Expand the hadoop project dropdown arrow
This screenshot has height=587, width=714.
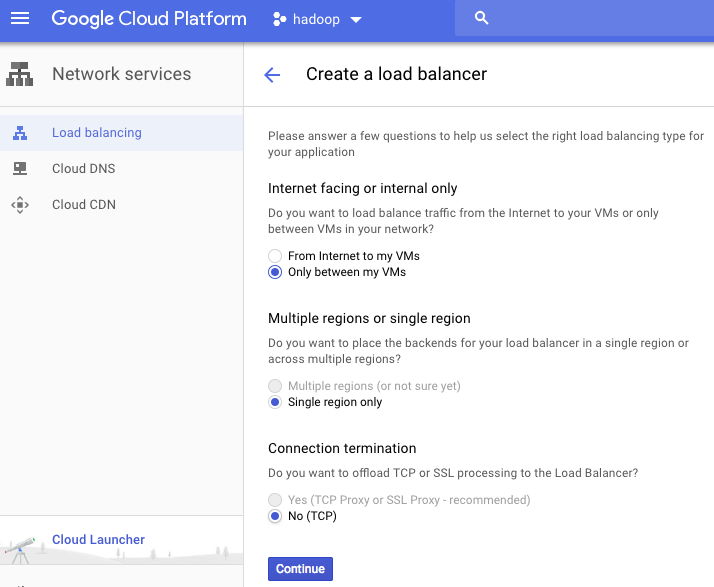coord(356,20)
